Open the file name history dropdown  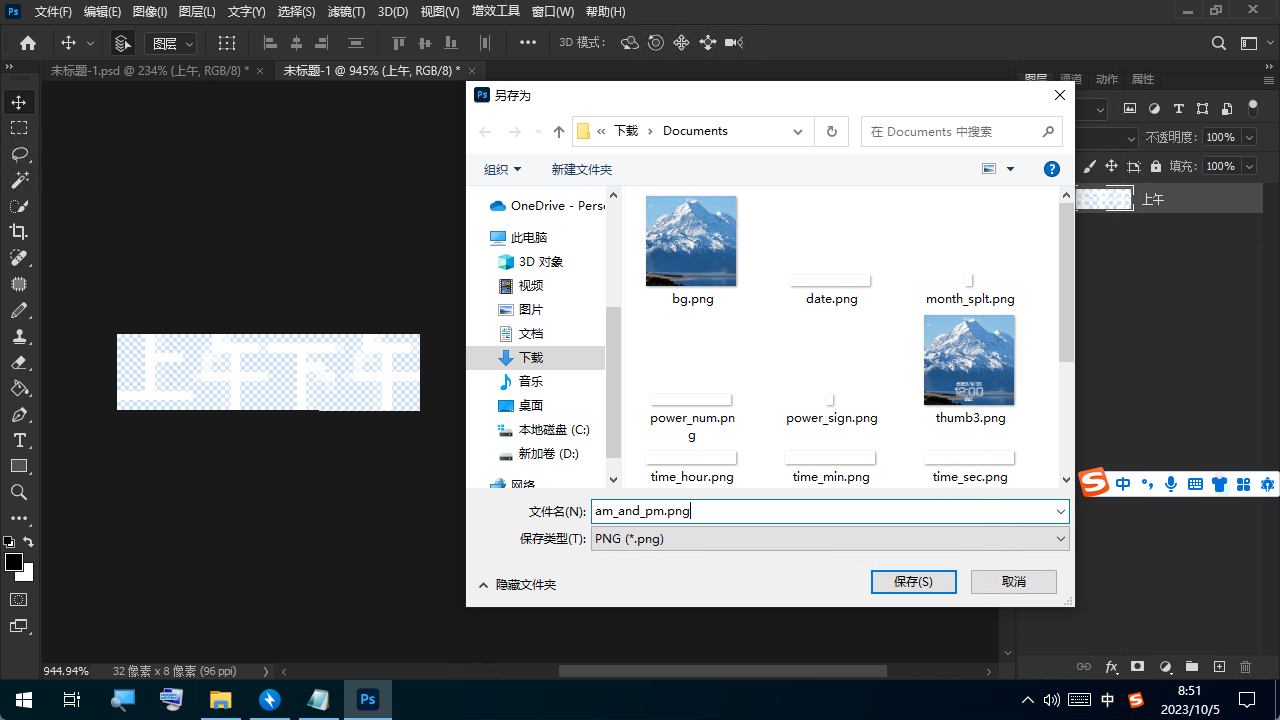click(x=1060, y=511)
